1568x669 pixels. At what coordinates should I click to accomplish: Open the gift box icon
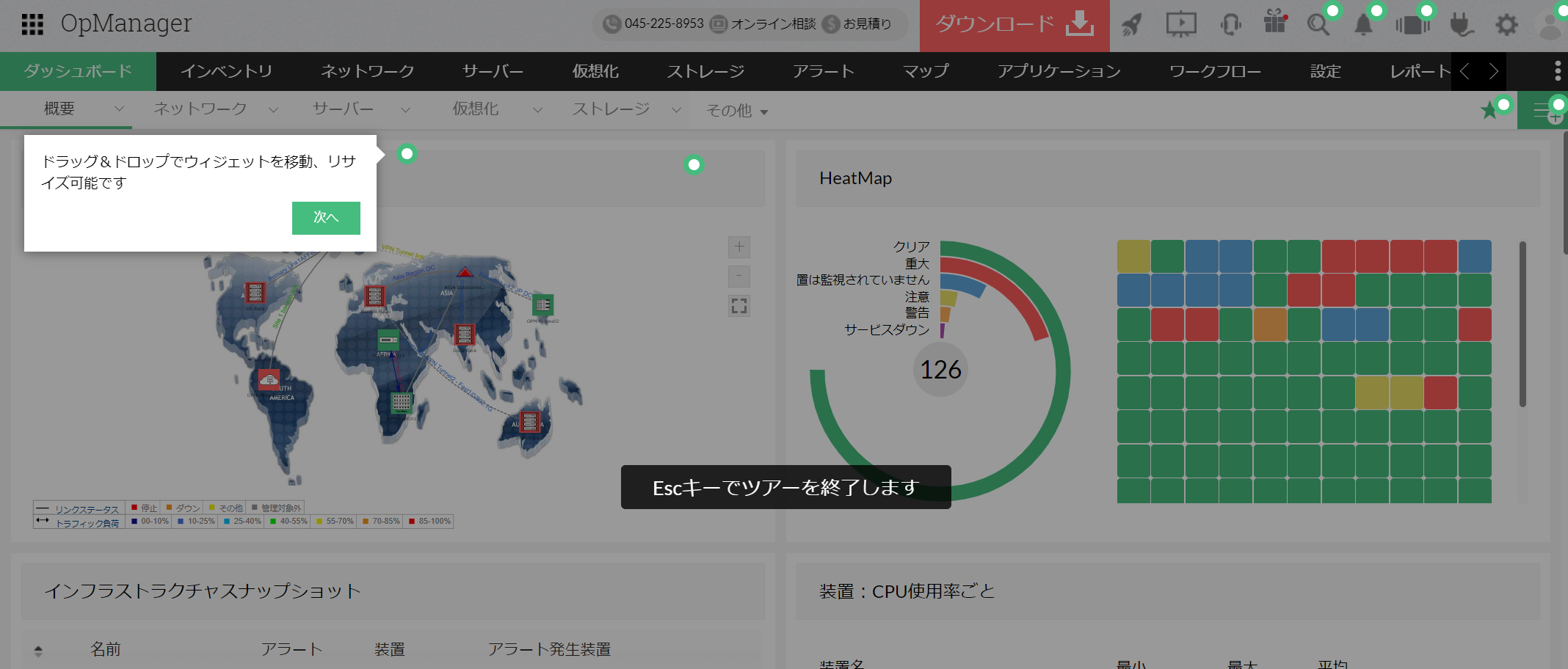pyautogui.click(x=1275, y=22)
